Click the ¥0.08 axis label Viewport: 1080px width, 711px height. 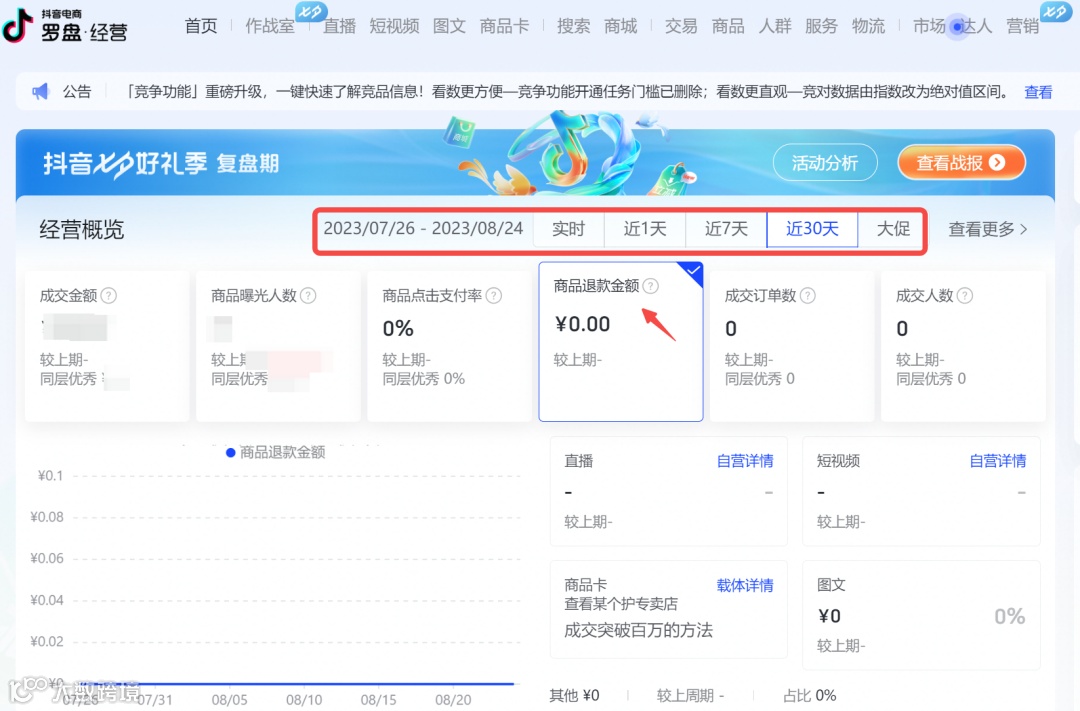[x=47, y=517]
